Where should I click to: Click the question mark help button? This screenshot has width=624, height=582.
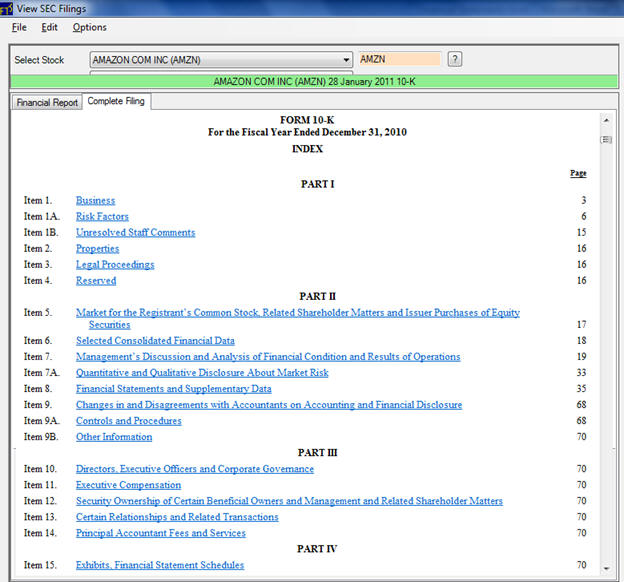pyautogui.click(x=455, y=59)
